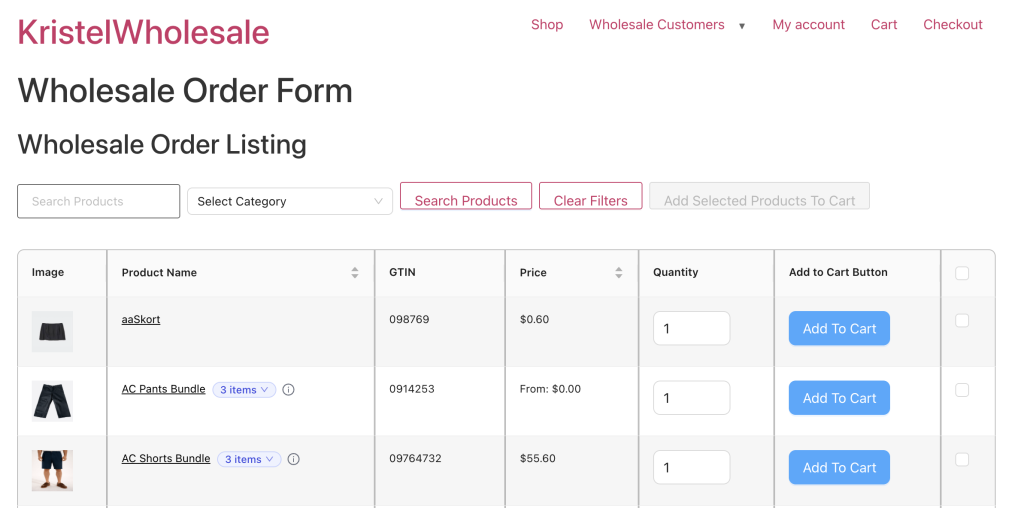Open aaSkort product thumbnail

click(52, 332)
